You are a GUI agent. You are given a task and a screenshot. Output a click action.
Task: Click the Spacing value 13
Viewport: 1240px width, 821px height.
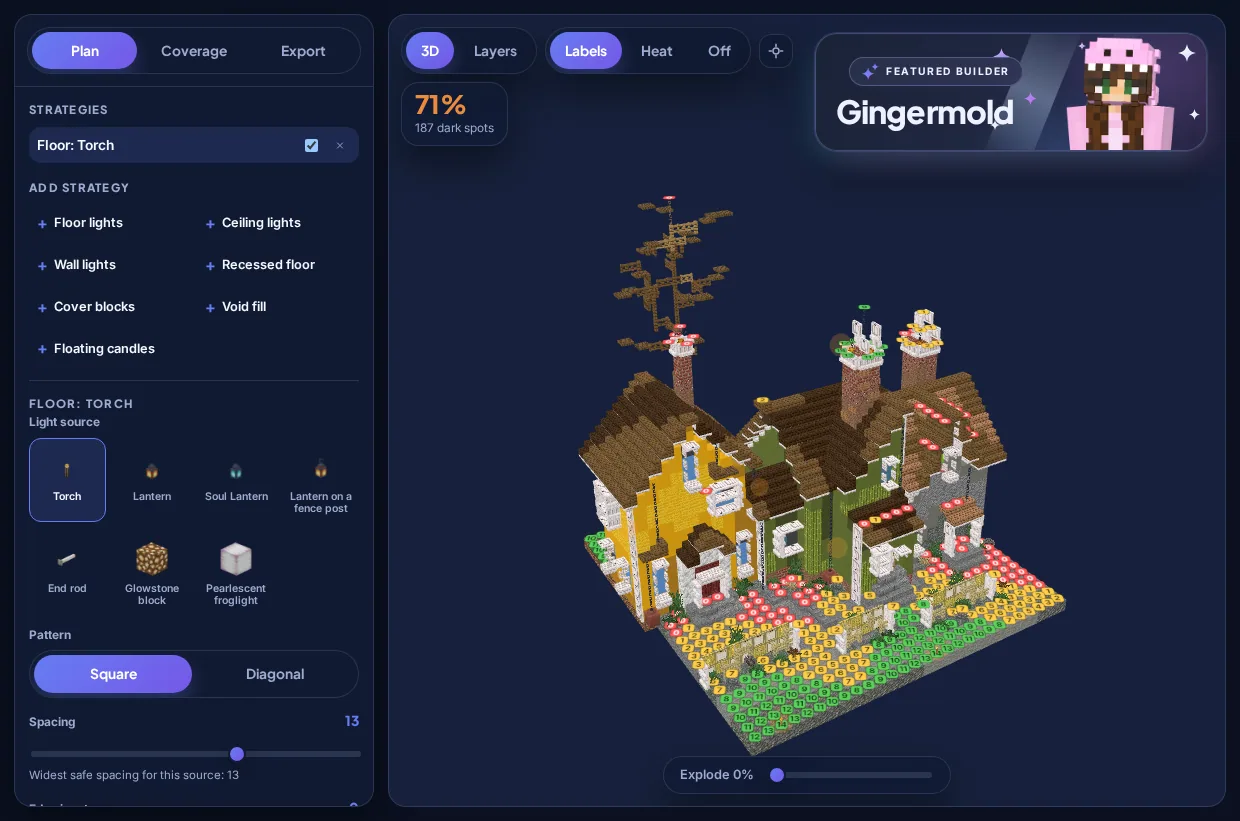coord(352,721)
